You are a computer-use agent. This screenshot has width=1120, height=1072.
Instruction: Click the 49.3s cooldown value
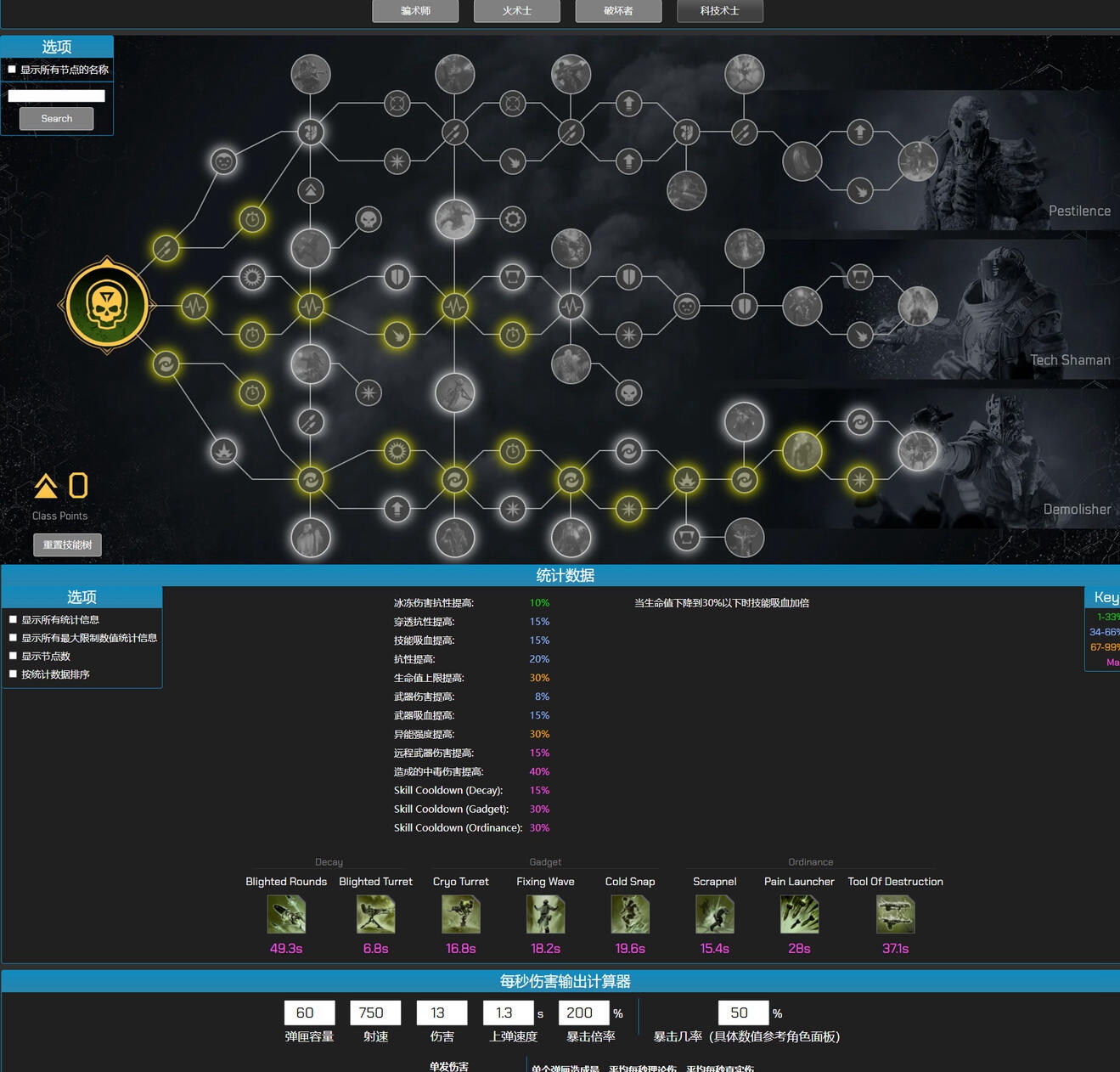click(x=286, y=948)
